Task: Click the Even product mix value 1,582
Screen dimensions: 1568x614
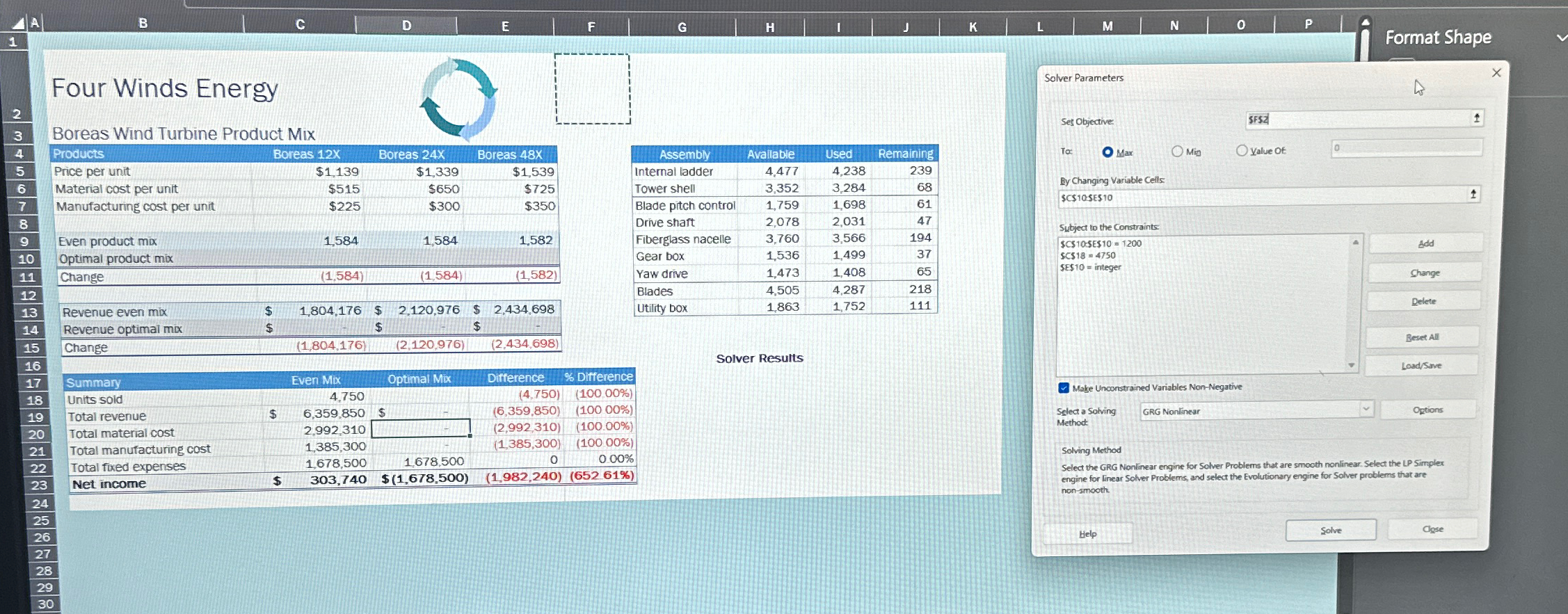Action: pyautogui.click(x=536, y=240)
